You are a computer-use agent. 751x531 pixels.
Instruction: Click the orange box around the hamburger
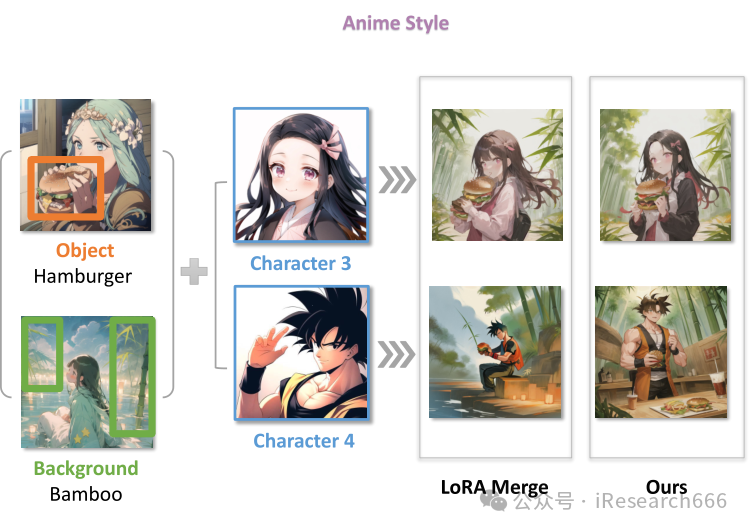[66, 188]
